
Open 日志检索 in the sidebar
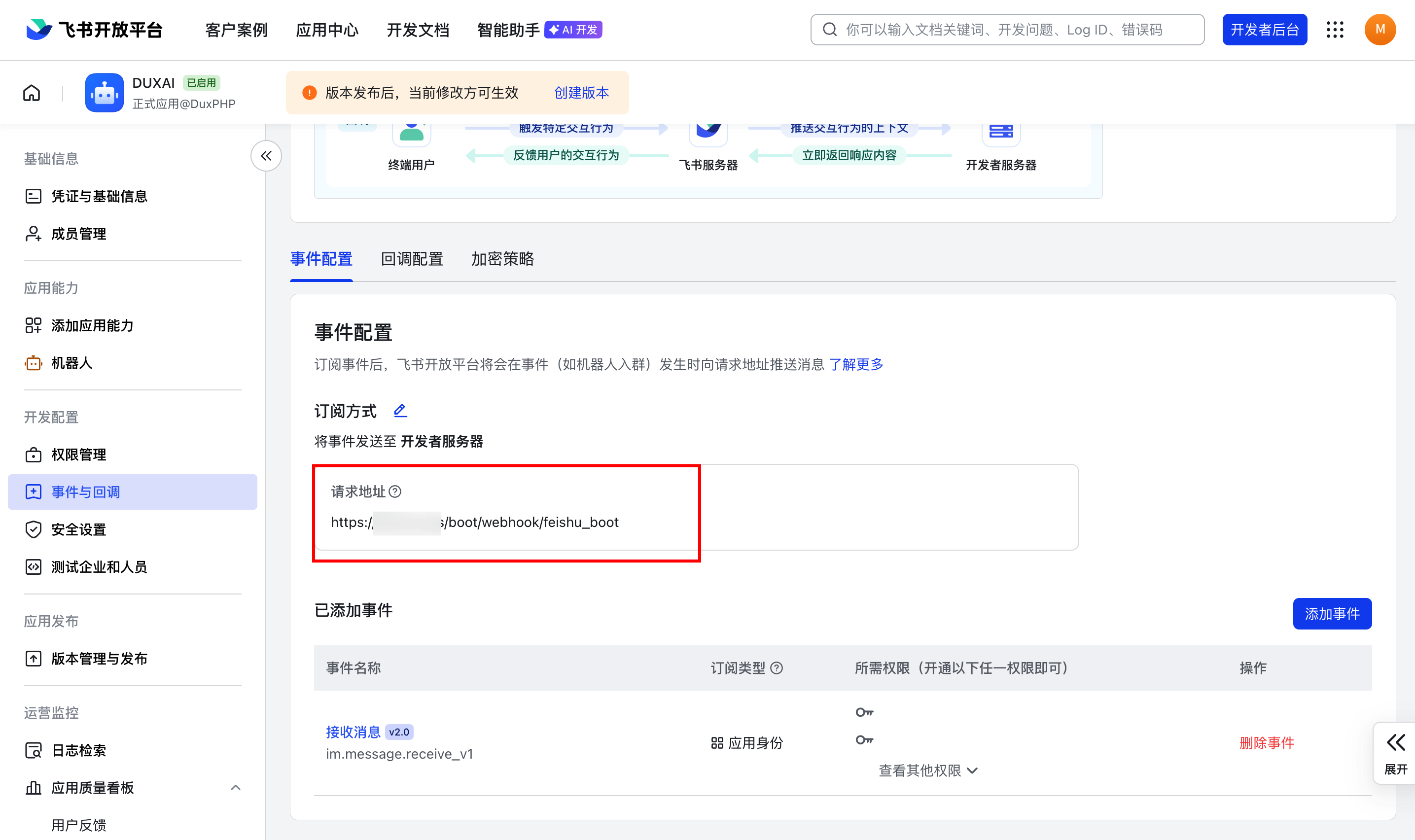pos(79,749)
